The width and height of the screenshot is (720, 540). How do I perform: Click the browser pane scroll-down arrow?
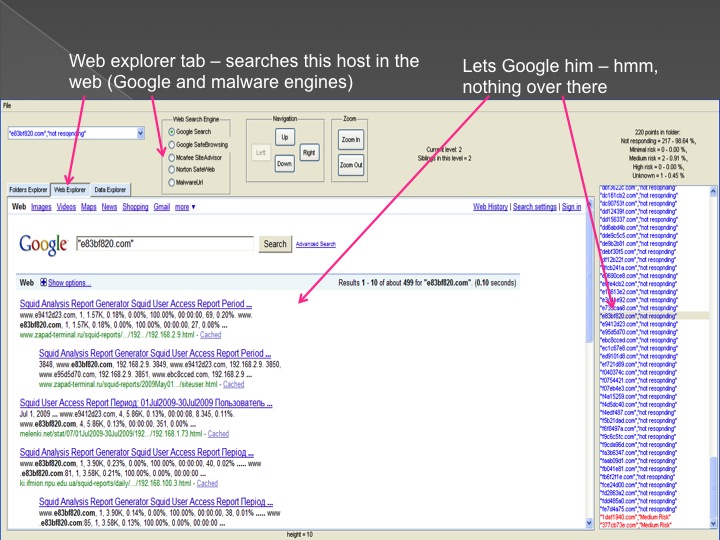[590, 523]
